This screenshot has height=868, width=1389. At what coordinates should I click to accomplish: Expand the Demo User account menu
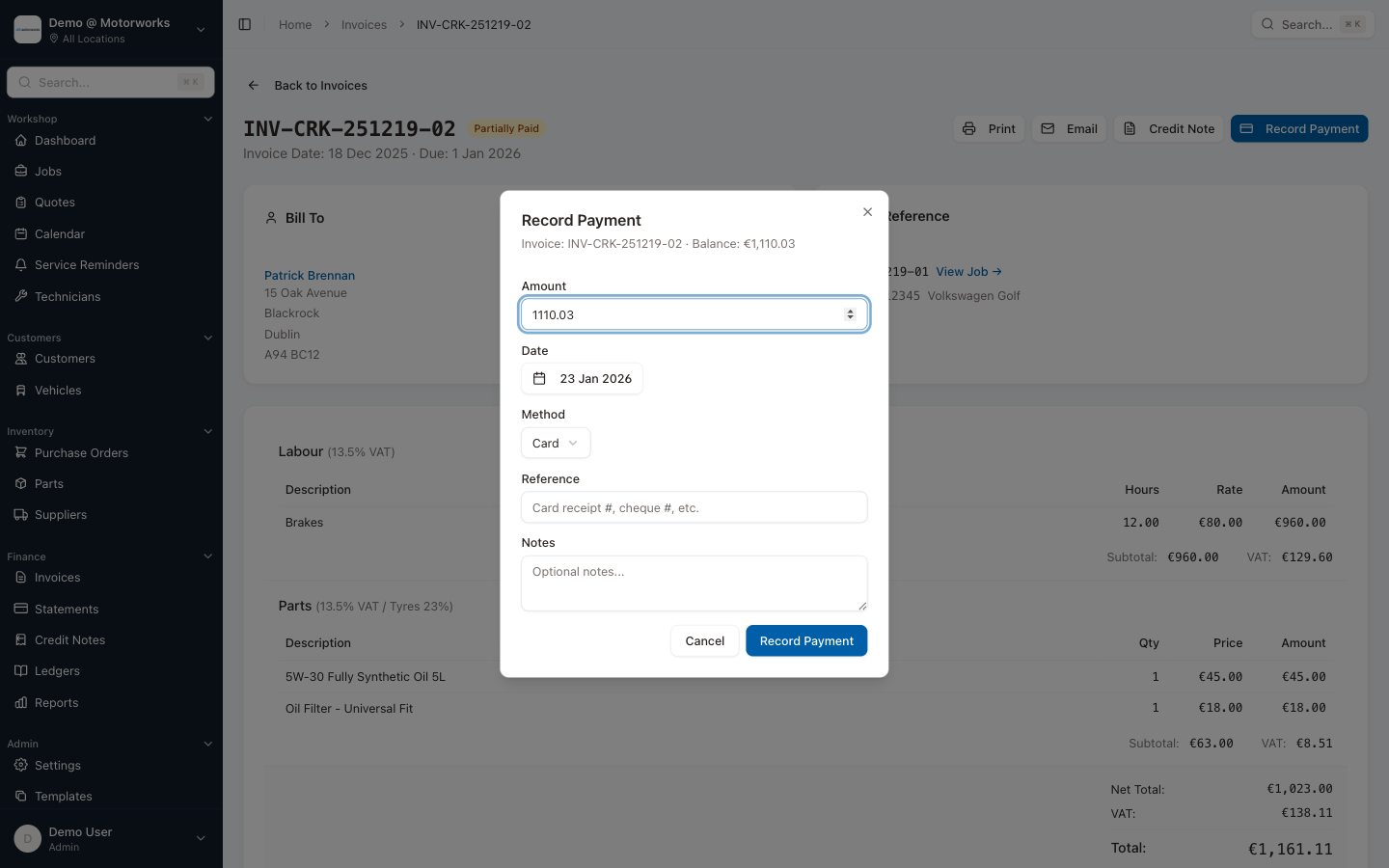tap(200, 838)
